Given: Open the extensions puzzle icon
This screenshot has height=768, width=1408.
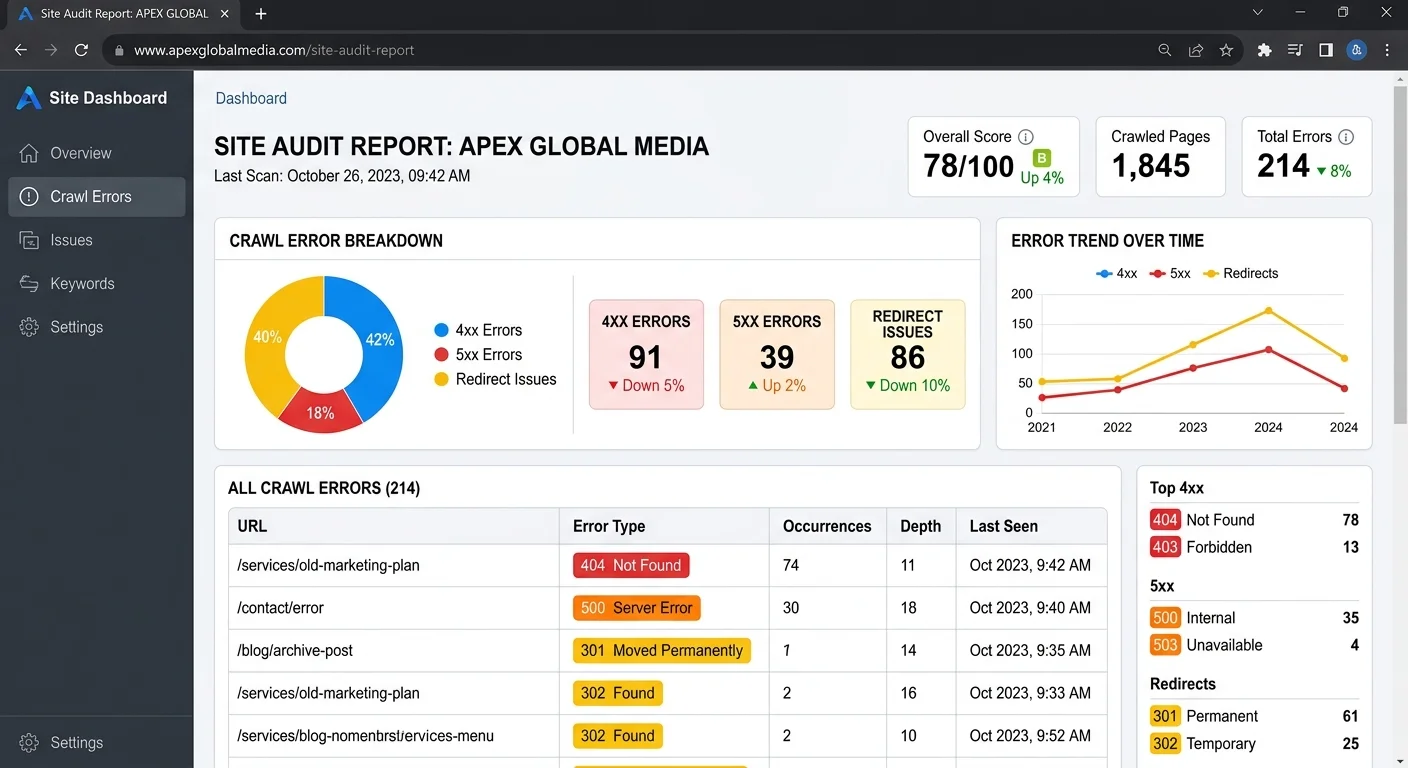Looking at the screenshot, I should 1265,50.
